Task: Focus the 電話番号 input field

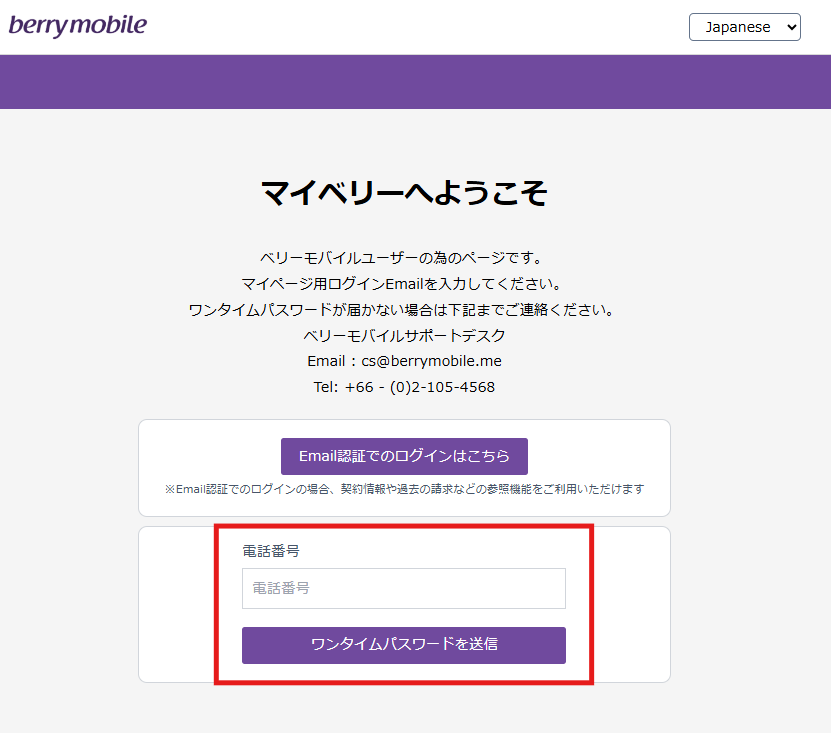Action: point(404,588)
